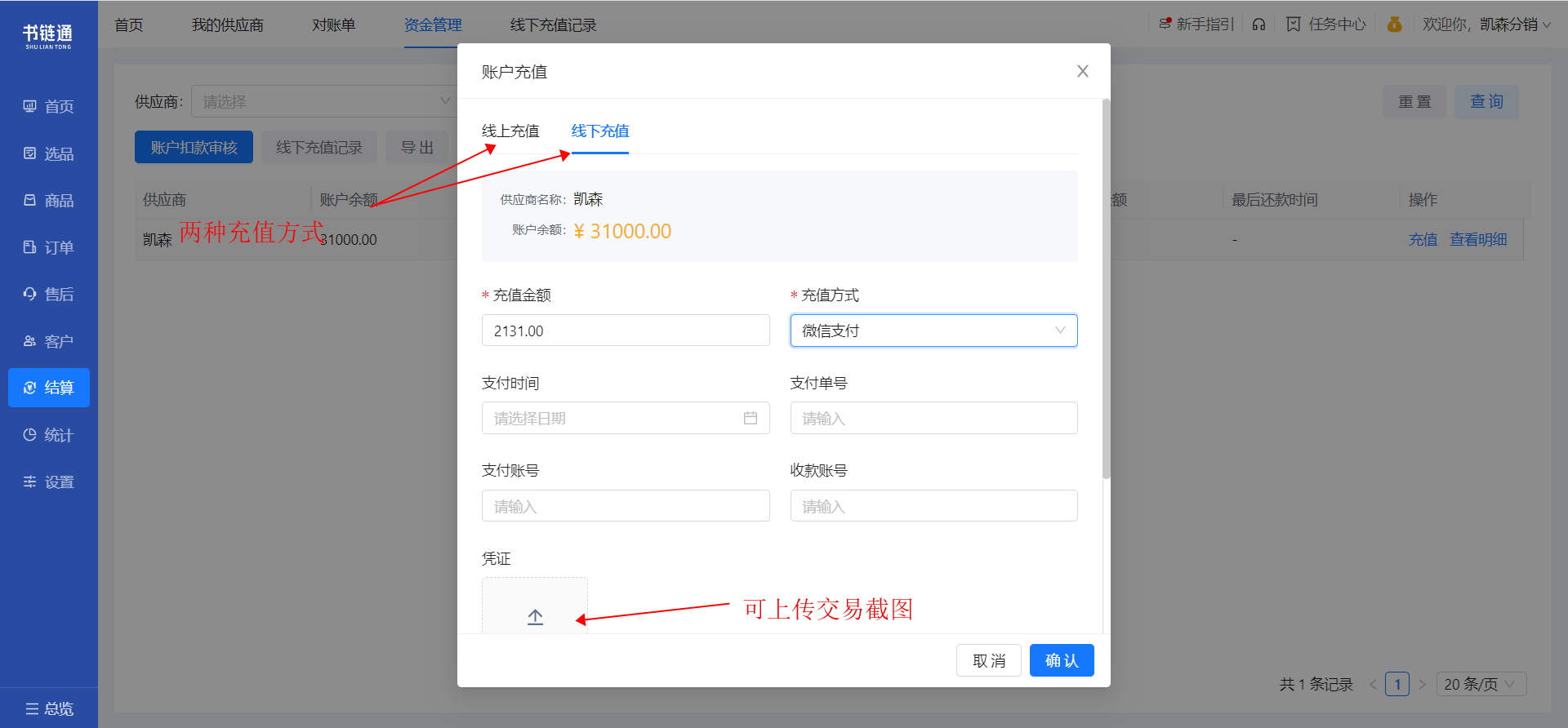Click the dialog vertical scrollbar

1107,289
